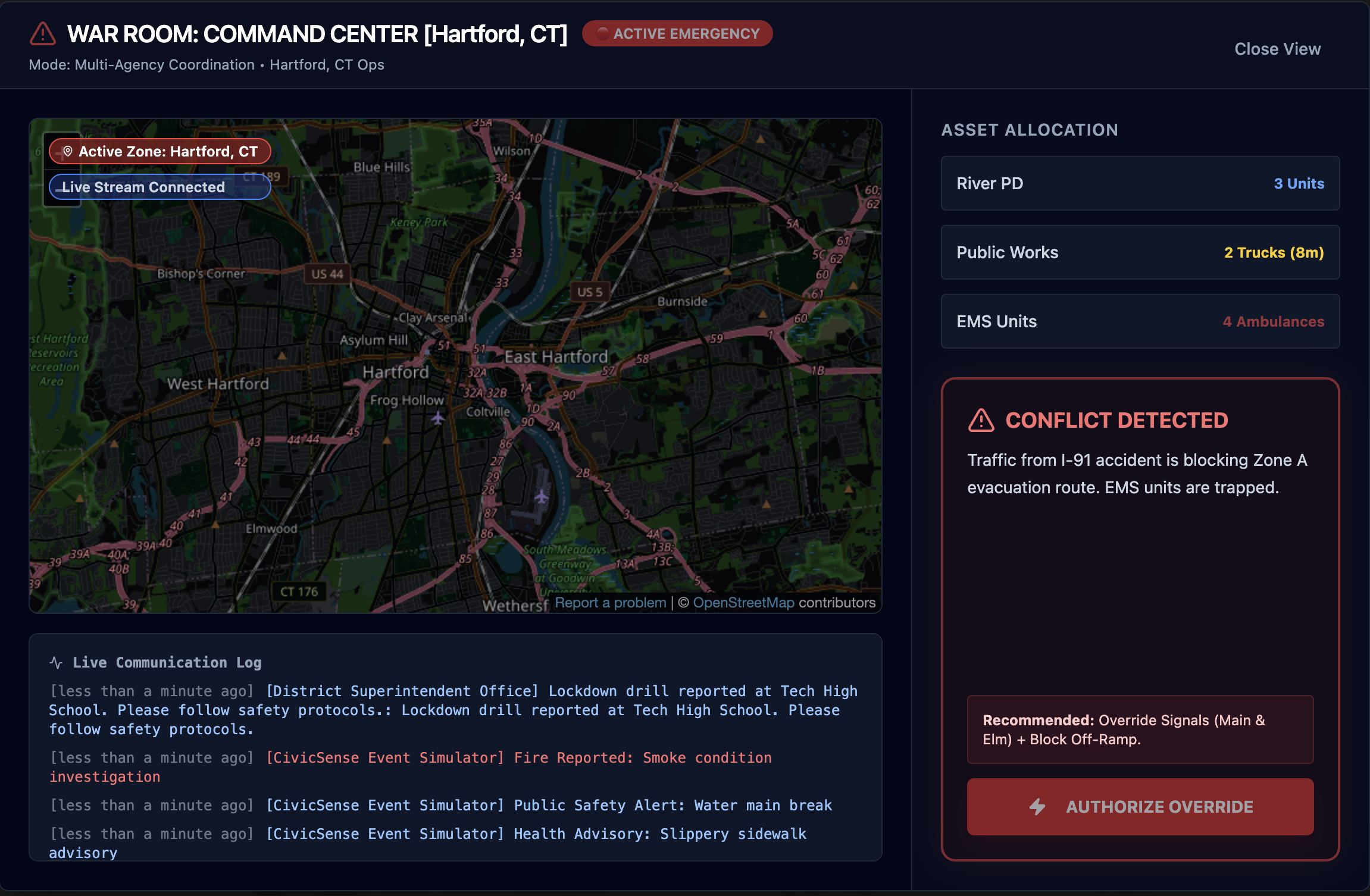Click the small plane icon below Frog Hollow

tap(438, 418)
